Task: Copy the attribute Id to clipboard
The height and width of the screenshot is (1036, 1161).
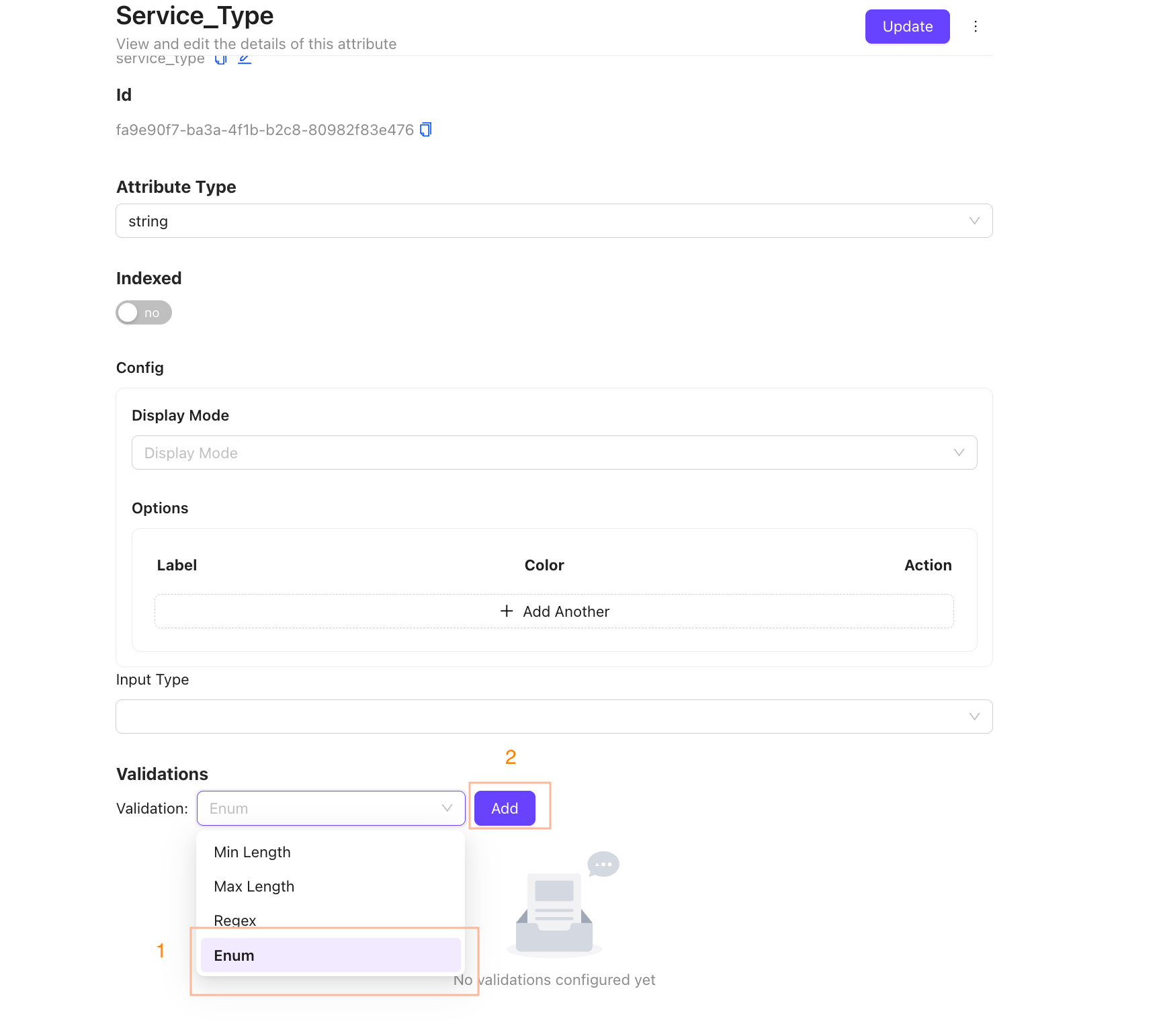Action: [x=425, y=130]
